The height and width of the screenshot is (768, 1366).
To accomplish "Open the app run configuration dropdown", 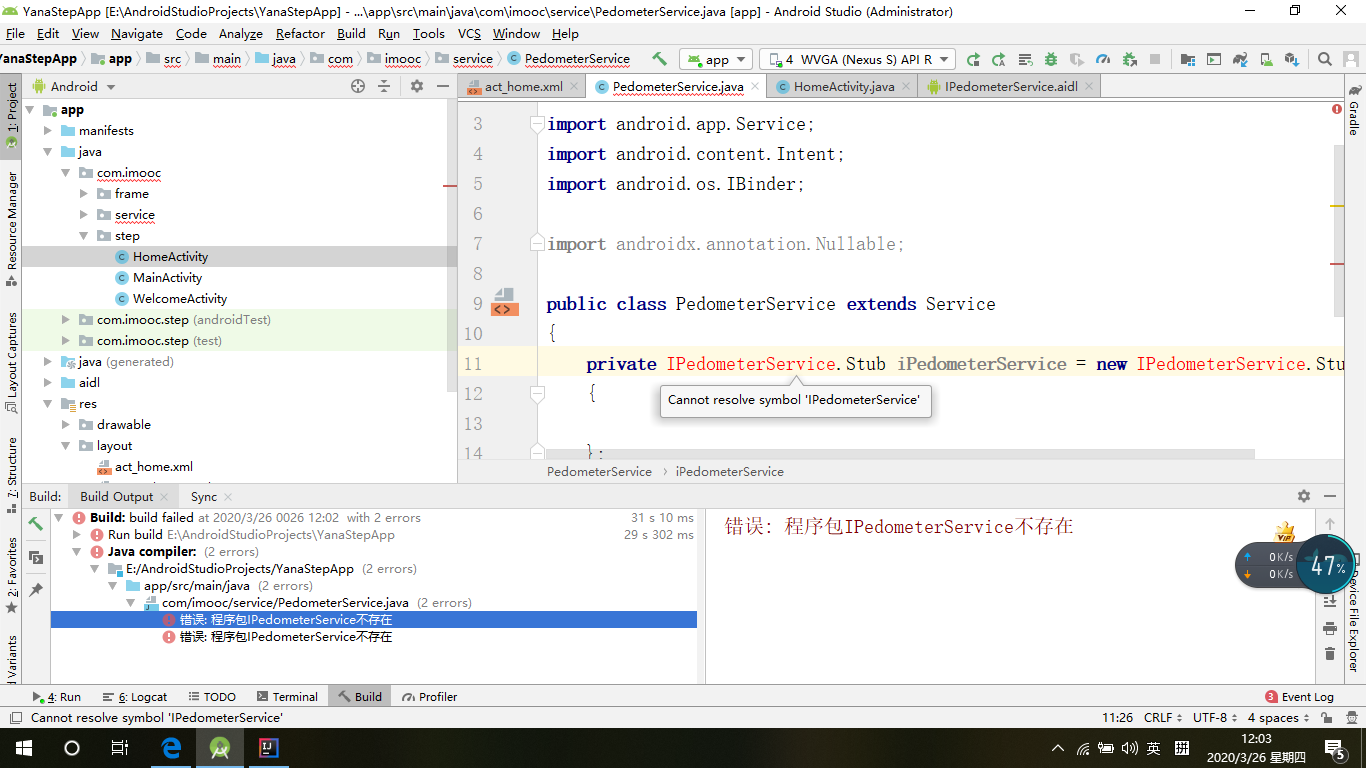I will pos(717,59).
